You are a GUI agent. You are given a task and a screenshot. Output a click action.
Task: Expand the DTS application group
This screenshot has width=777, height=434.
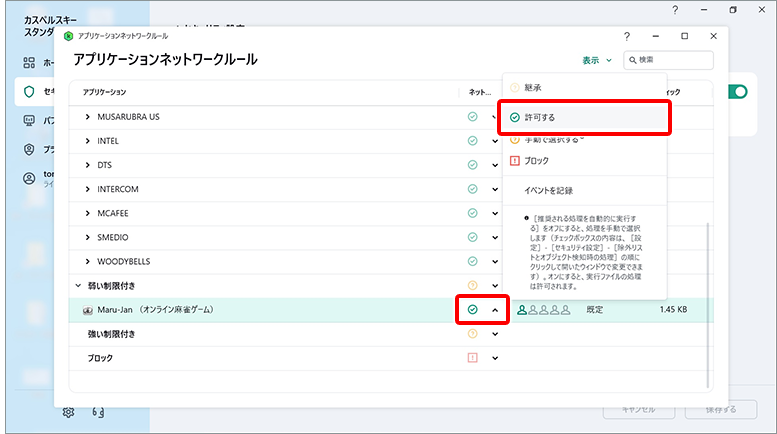[88, 165]
